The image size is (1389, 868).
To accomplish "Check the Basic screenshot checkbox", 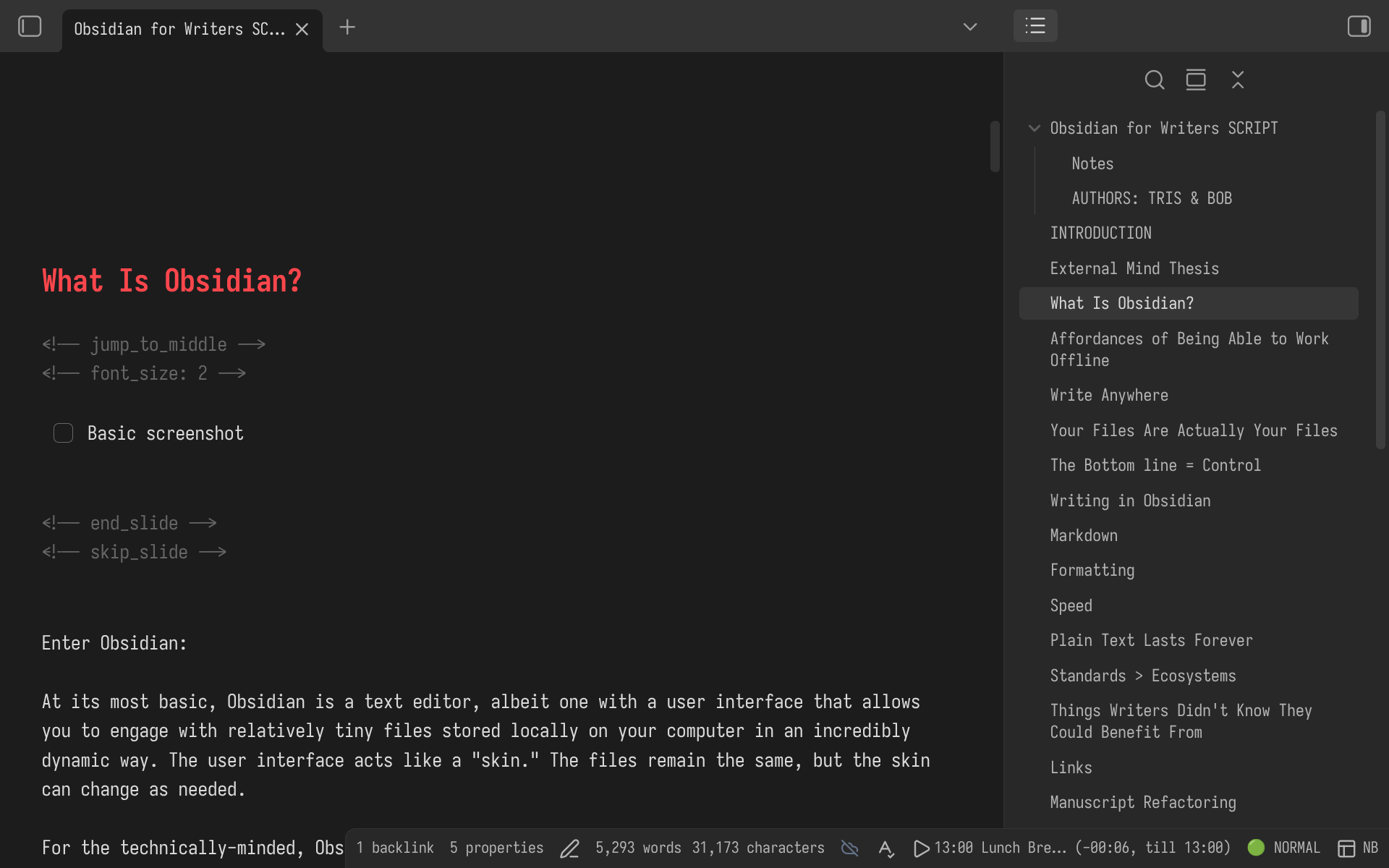I will tap(64, 433).
